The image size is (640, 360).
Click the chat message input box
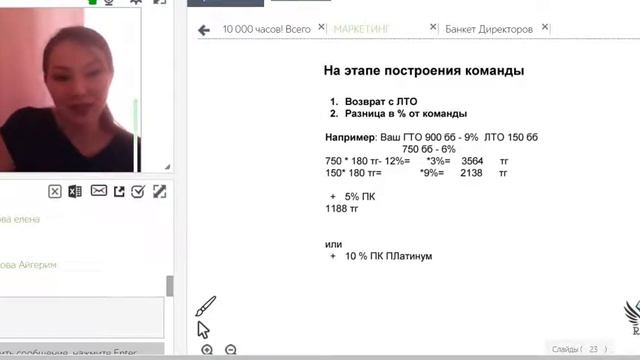(x=82, y=318)
